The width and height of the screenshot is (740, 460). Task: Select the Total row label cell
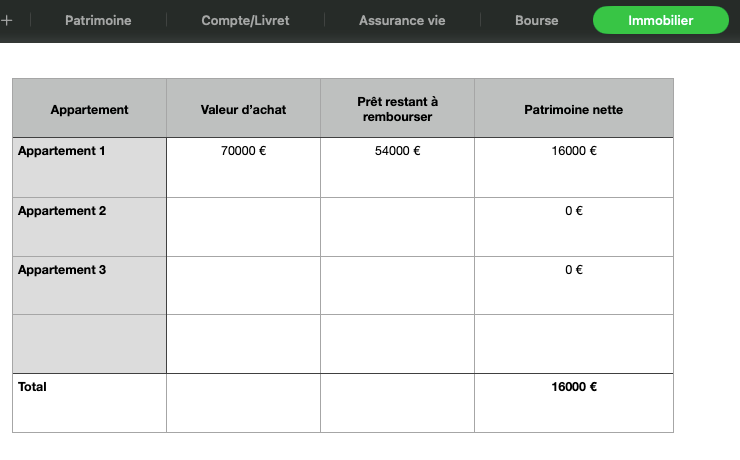point(90,403)
